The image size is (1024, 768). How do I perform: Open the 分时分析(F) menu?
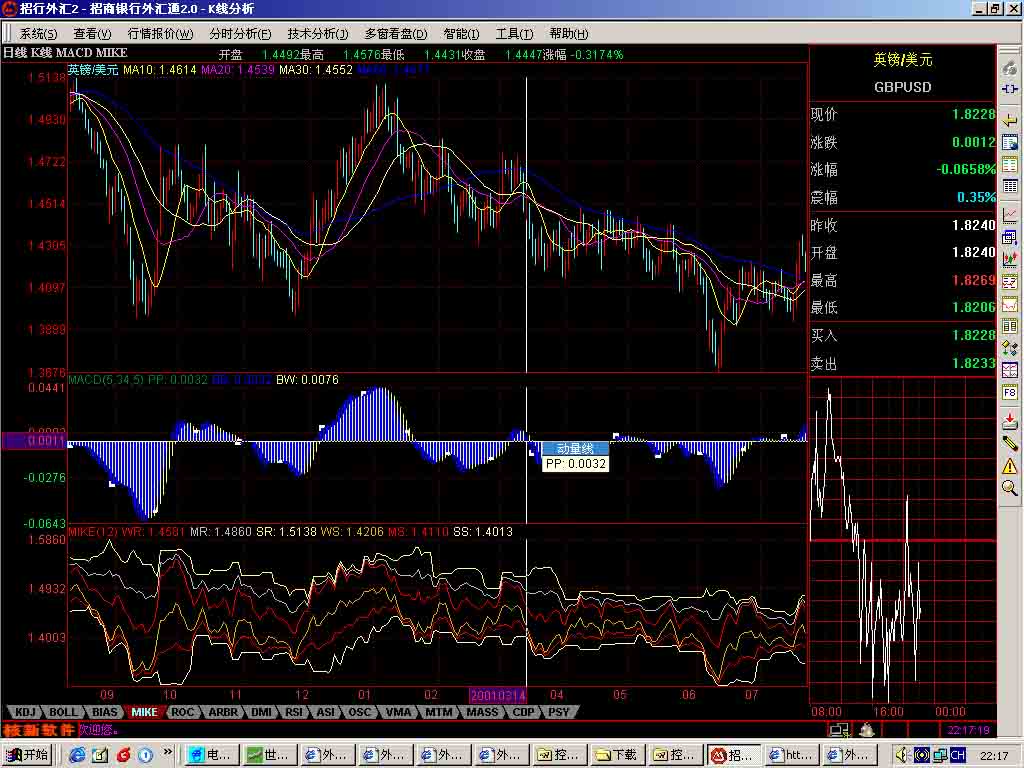pos(240,33)
